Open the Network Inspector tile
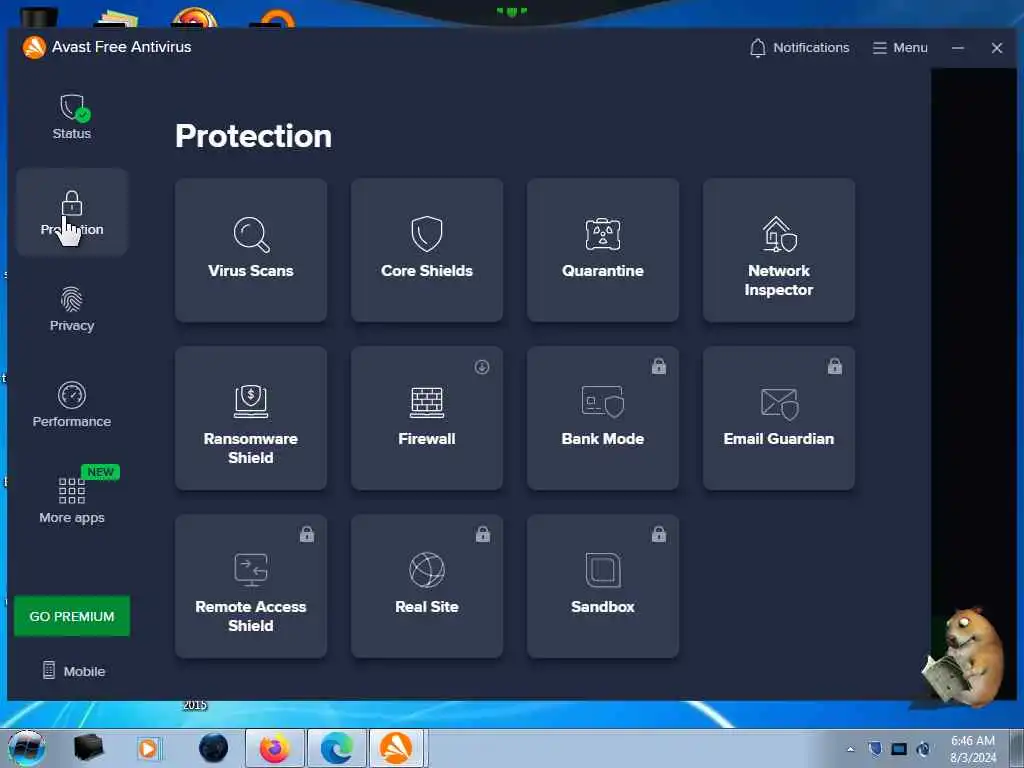This screenshot has height=768, width=1024. (x=779, y=250)
